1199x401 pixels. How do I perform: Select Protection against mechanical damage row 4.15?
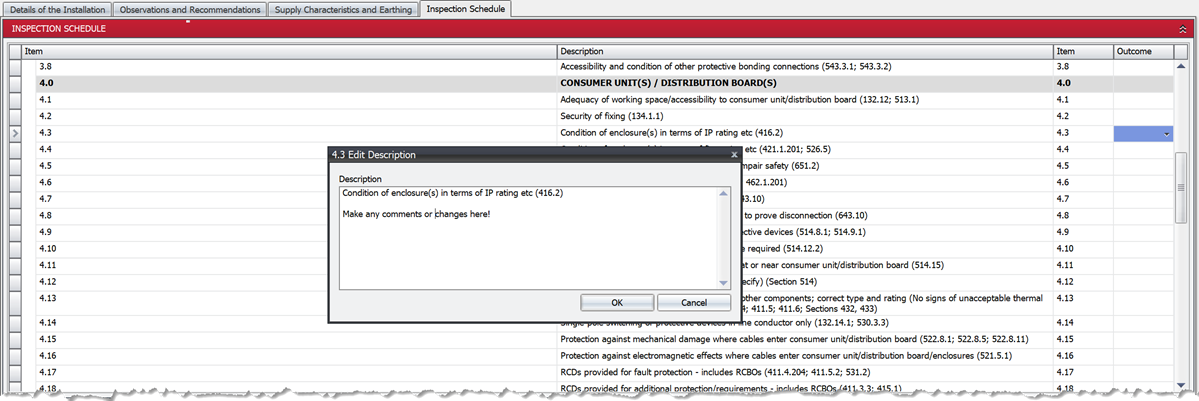(x=604, y=339)
